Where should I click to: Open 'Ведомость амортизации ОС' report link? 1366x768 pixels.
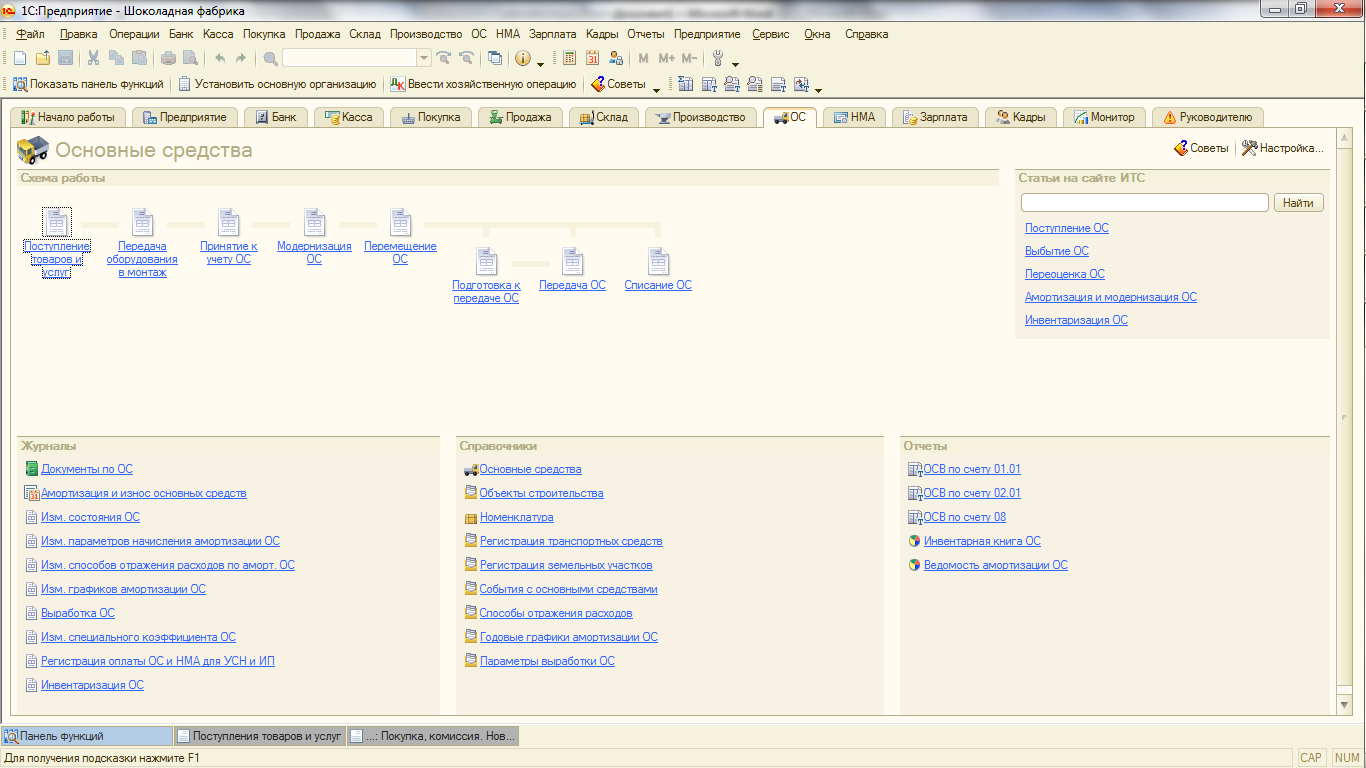point(995,565)
